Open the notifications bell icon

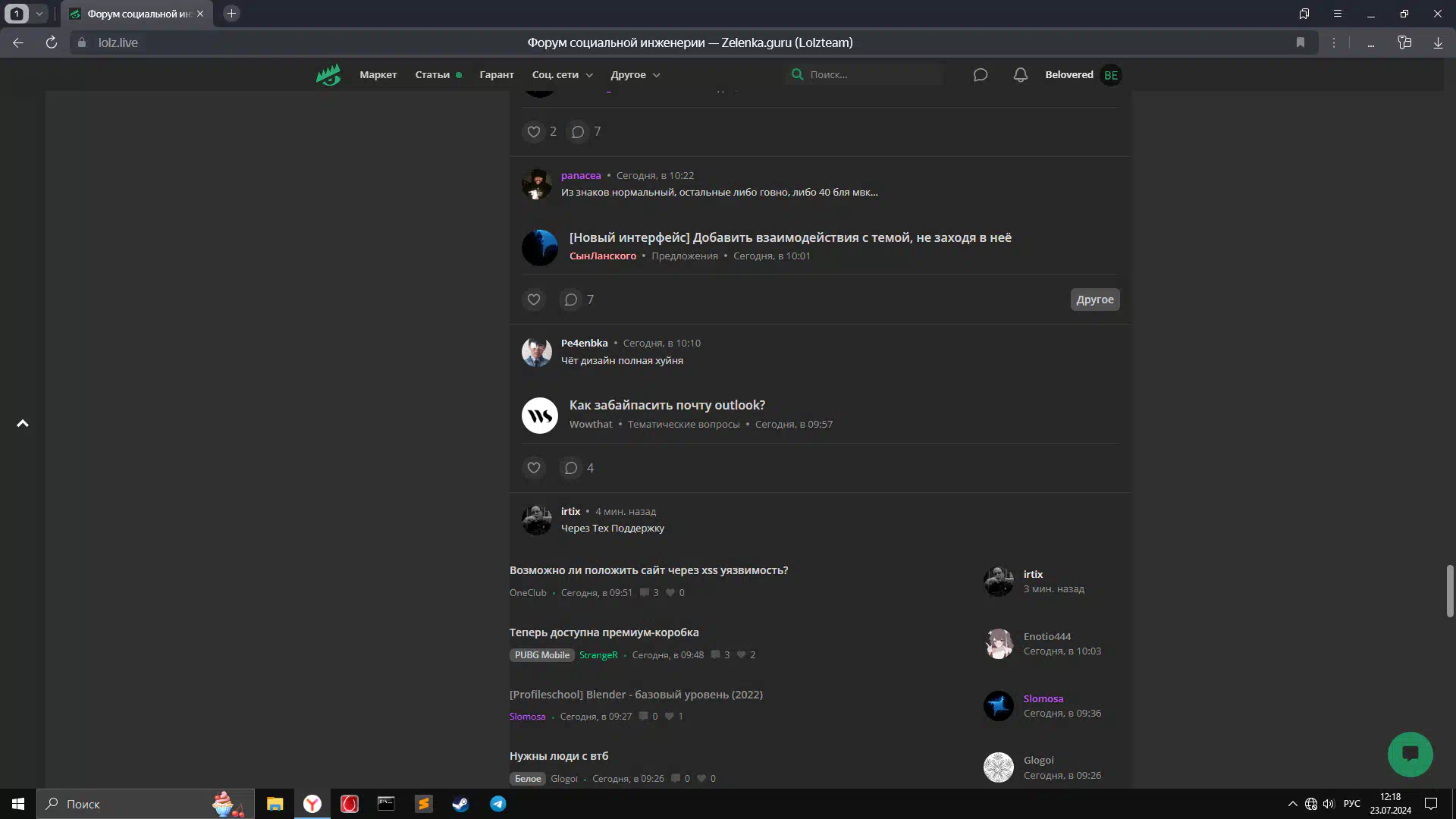[x=1021, y=74]
